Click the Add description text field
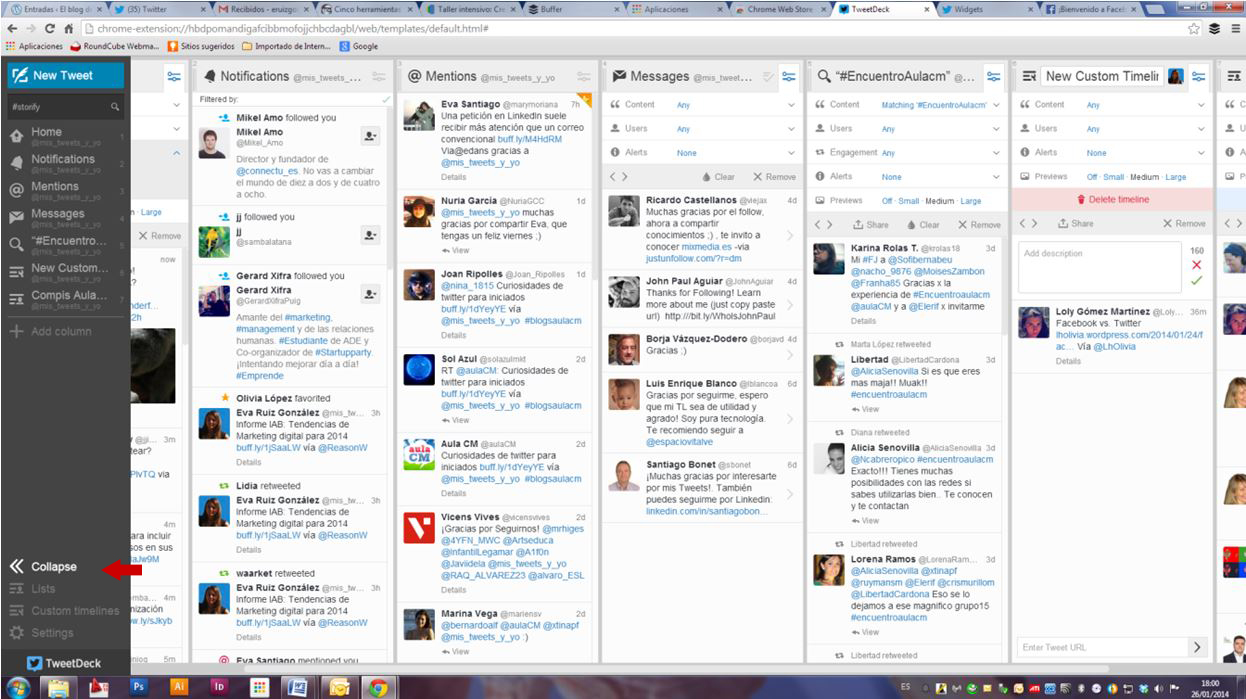The height and width of the screenshot is (699, 1246). point(1099,267)
